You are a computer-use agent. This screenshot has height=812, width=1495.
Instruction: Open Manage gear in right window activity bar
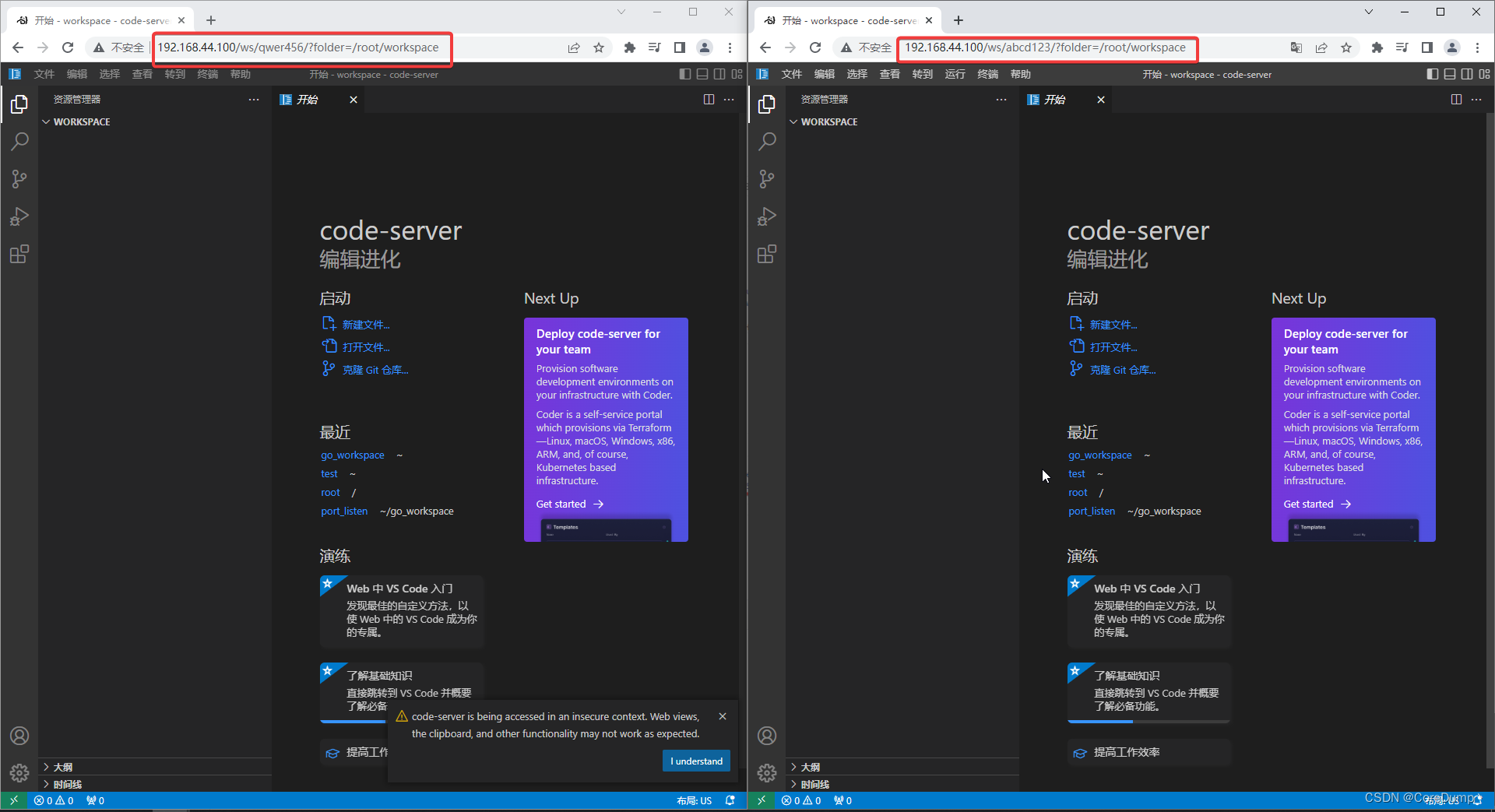click(x=767, y=773)
